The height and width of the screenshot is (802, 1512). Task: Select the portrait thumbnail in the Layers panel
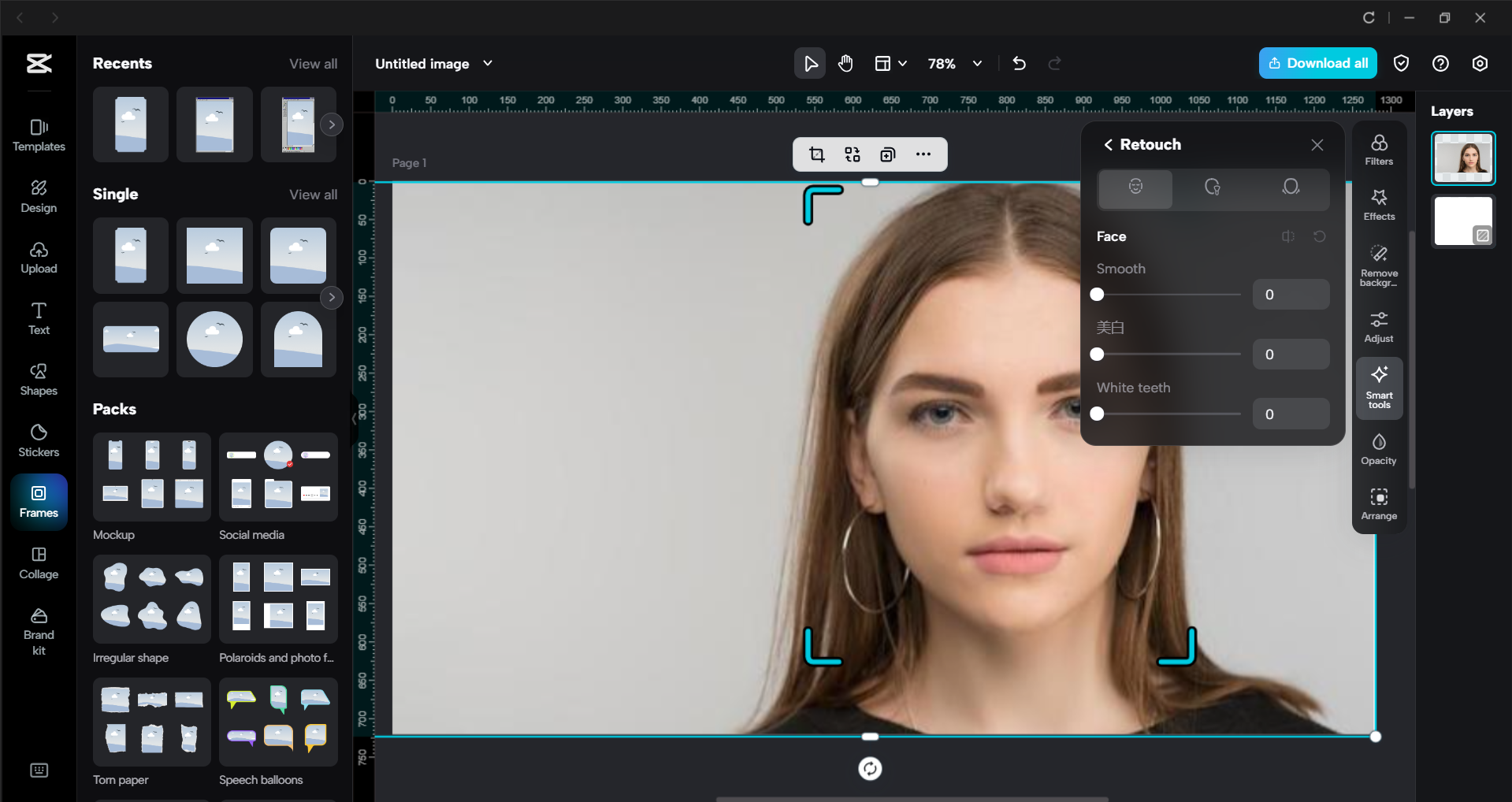pos(1462,158)
